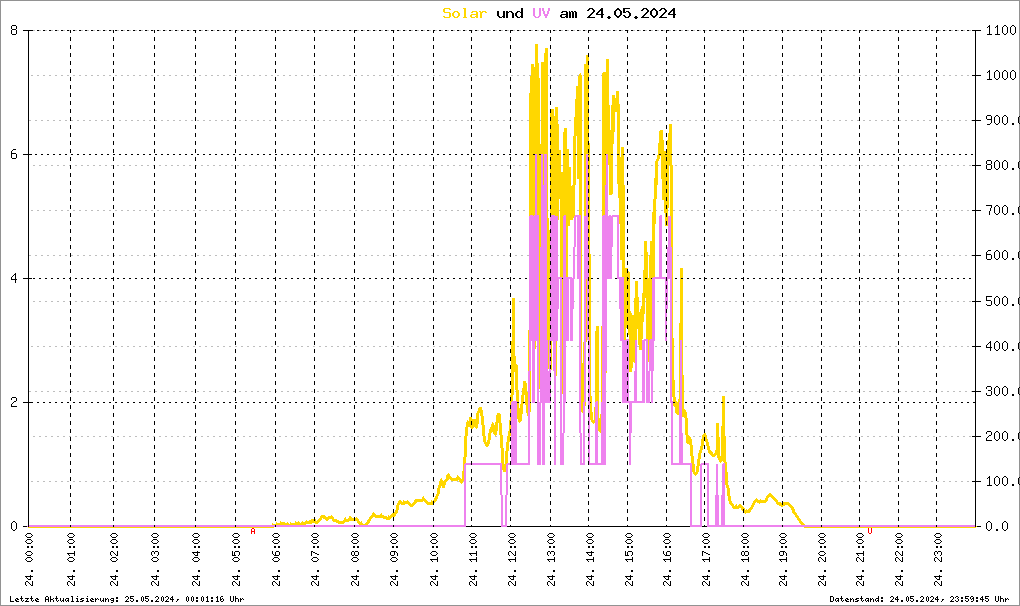Click the time label "24. 04:00"
The image size is (1020, 606).
[x=196, y=560]
